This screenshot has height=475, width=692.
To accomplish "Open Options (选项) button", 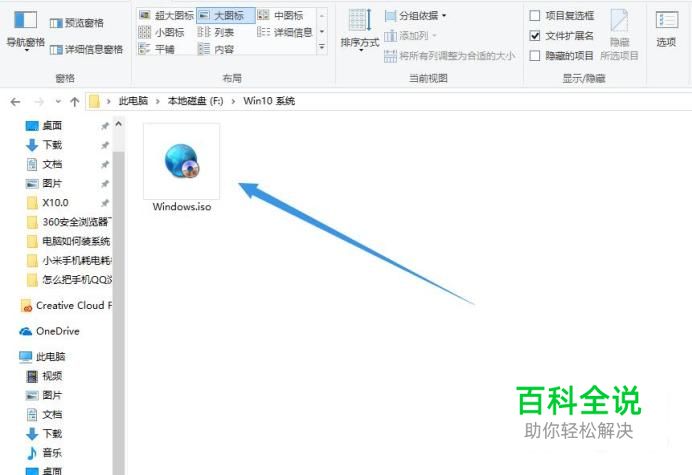I will pyautogui.click(x=666, y=29).
